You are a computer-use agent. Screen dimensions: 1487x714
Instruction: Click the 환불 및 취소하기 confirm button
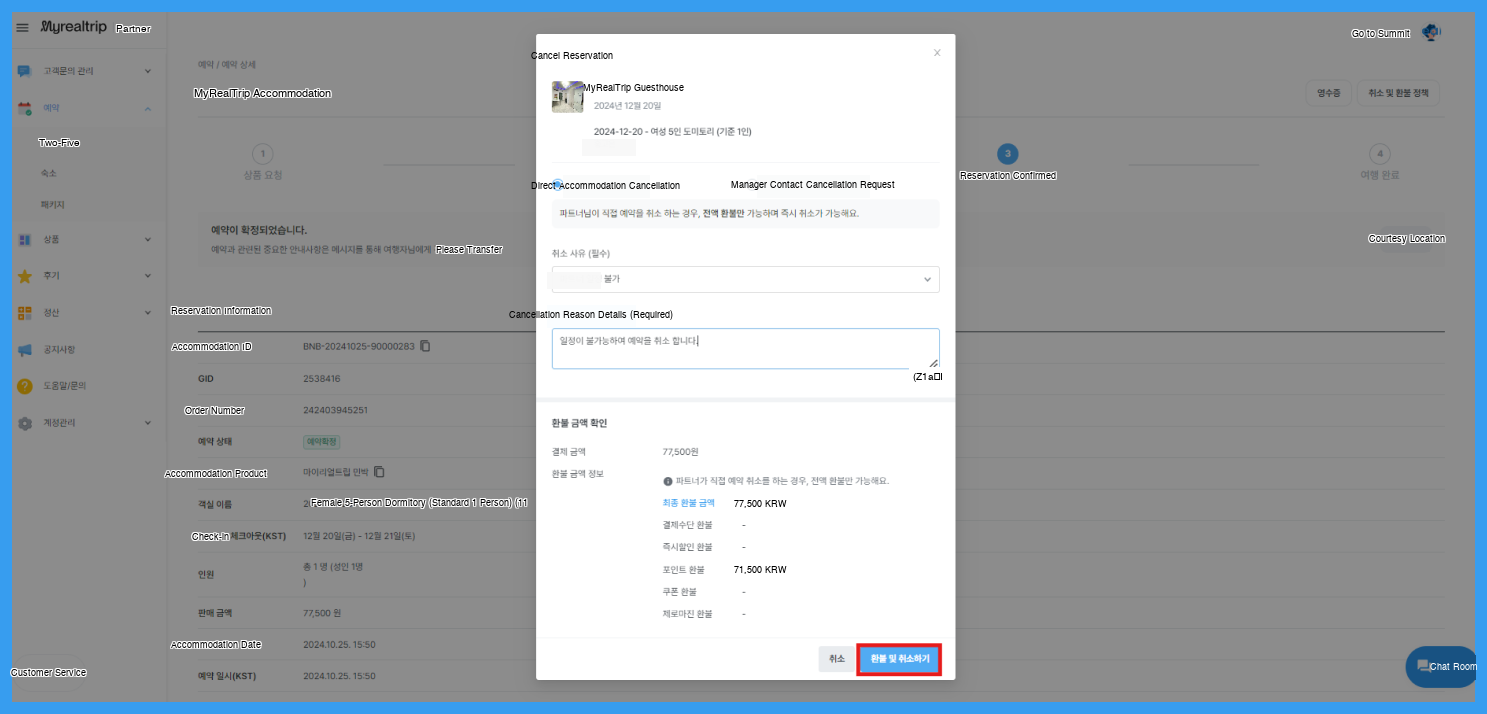899,659
